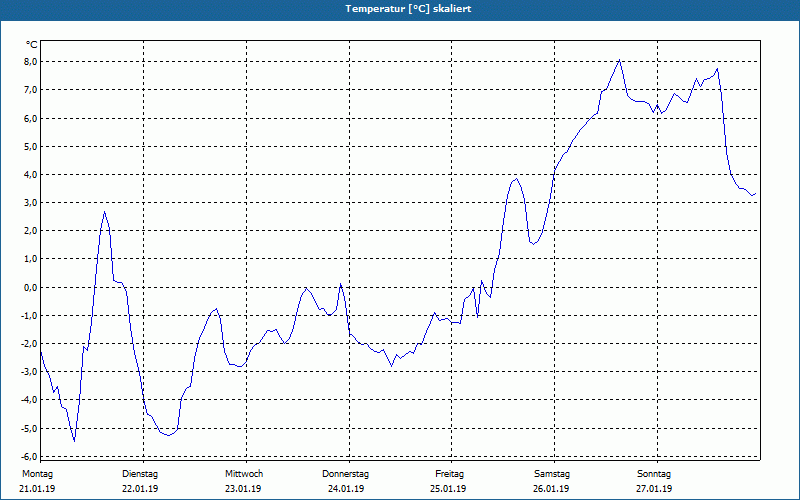800x500 pixels.
Task: Click the date 24.01.19
Action: click(346, 489)
